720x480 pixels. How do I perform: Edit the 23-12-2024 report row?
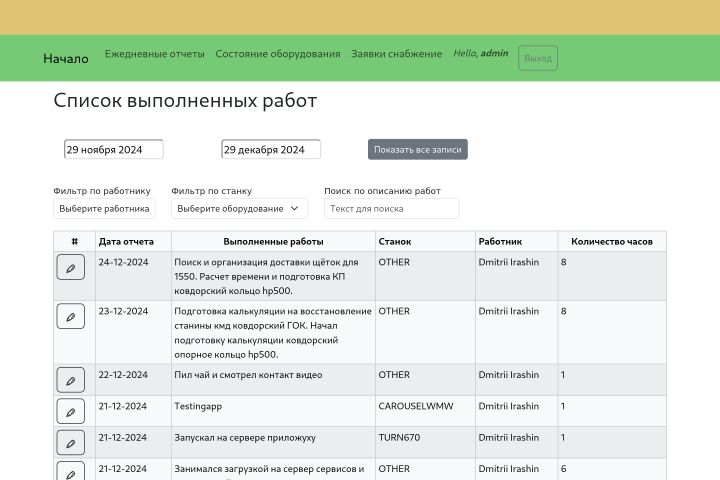tap(70, 316)
